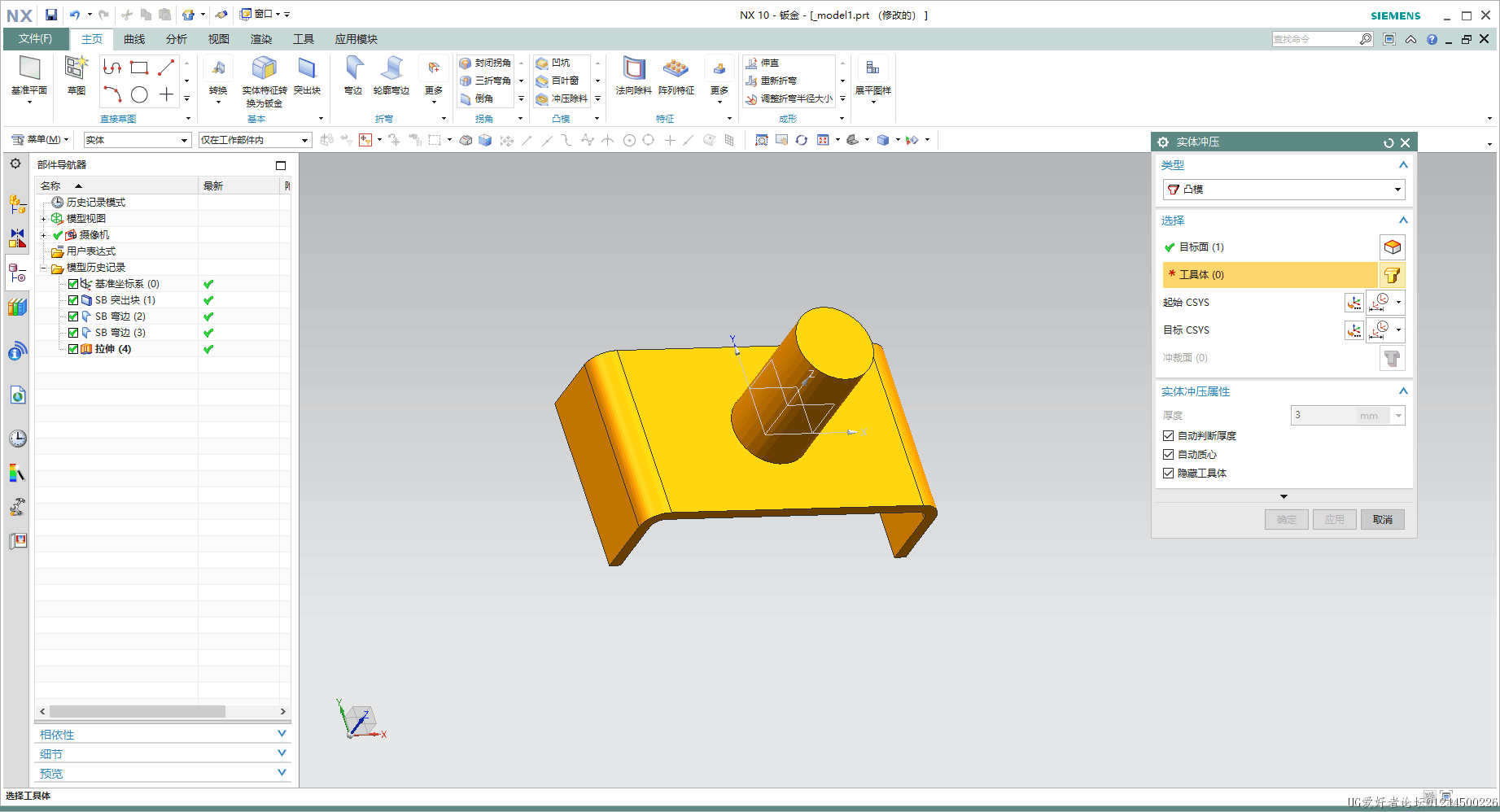Click the 封闭拐角 closed corner tool
Screen dimensions: 1500x812
point(485,63)
